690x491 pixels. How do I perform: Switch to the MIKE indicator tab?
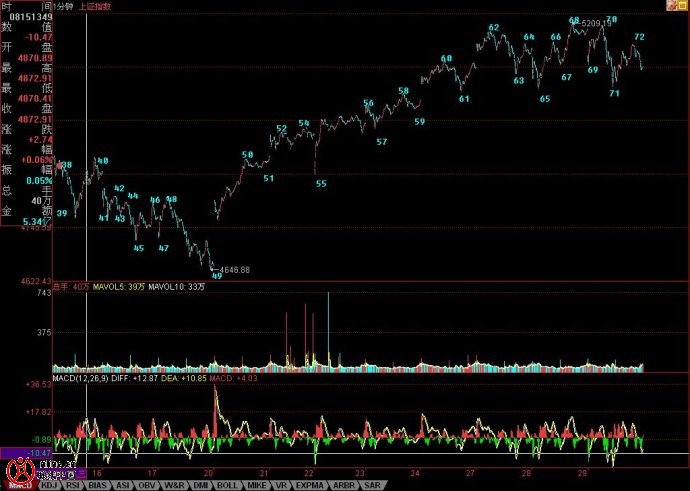255,485
